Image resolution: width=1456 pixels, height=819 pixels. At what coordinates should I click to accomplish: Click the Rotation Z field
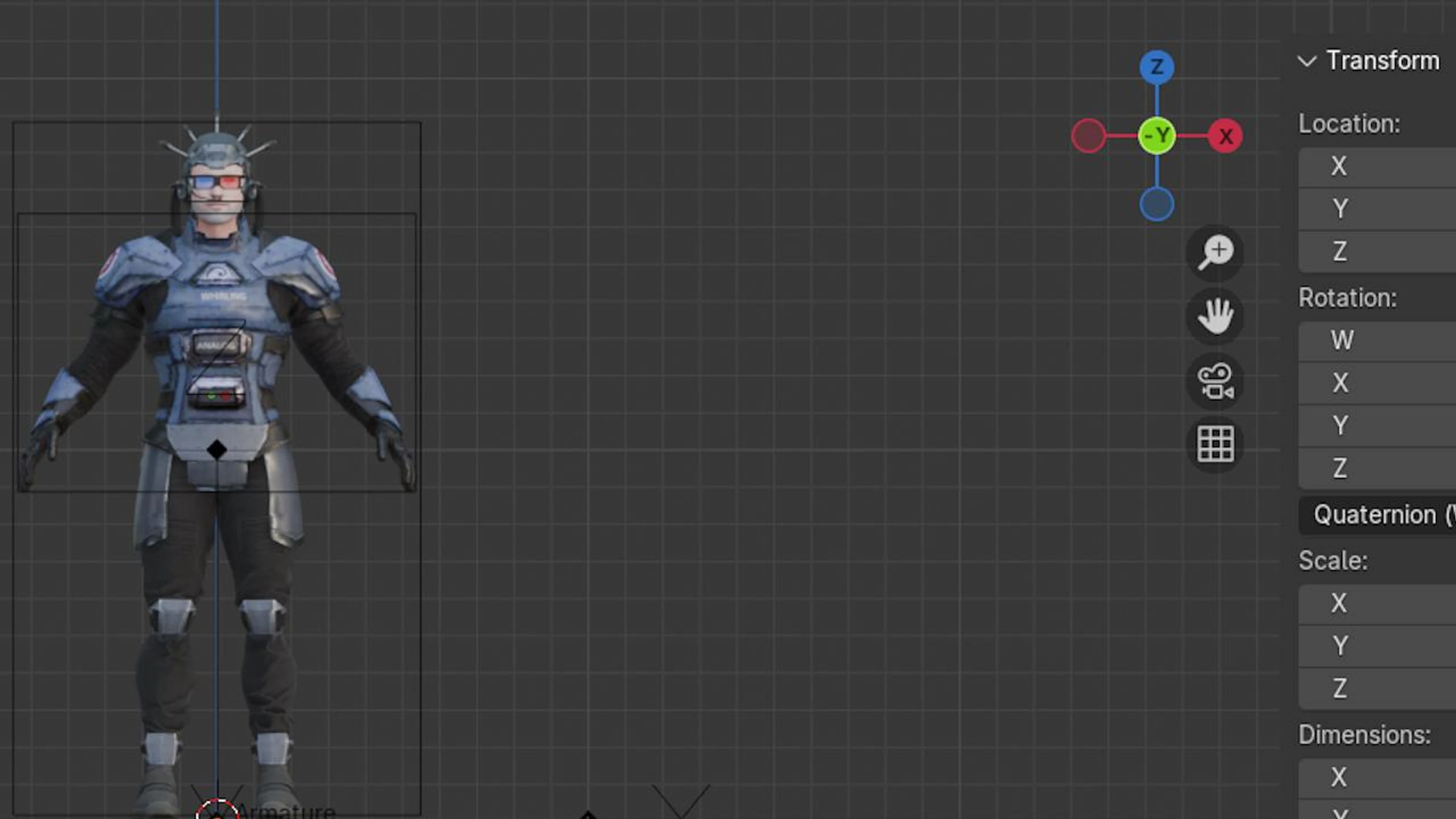point(1378,469)
